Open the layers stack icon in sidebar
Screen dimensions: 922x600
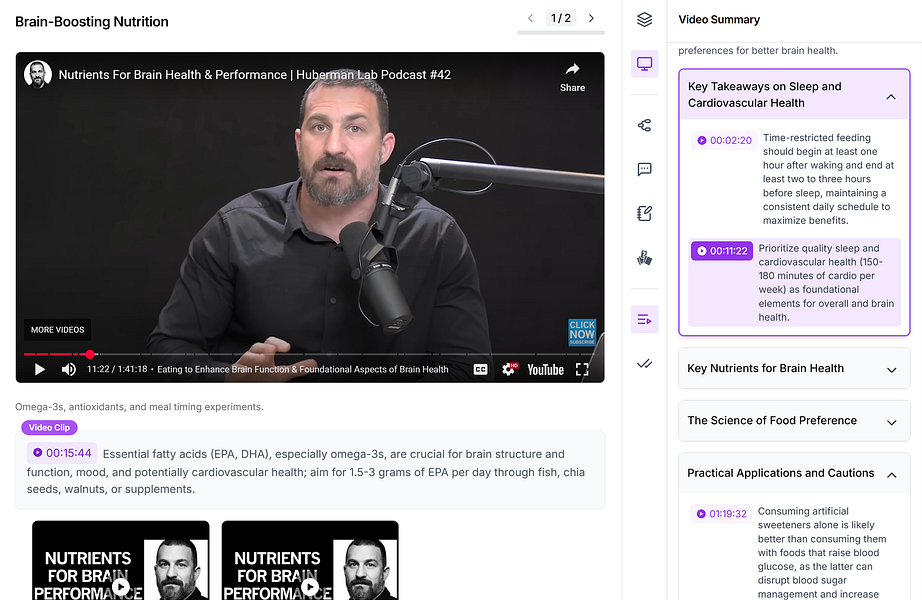click(x=644, y=19)
